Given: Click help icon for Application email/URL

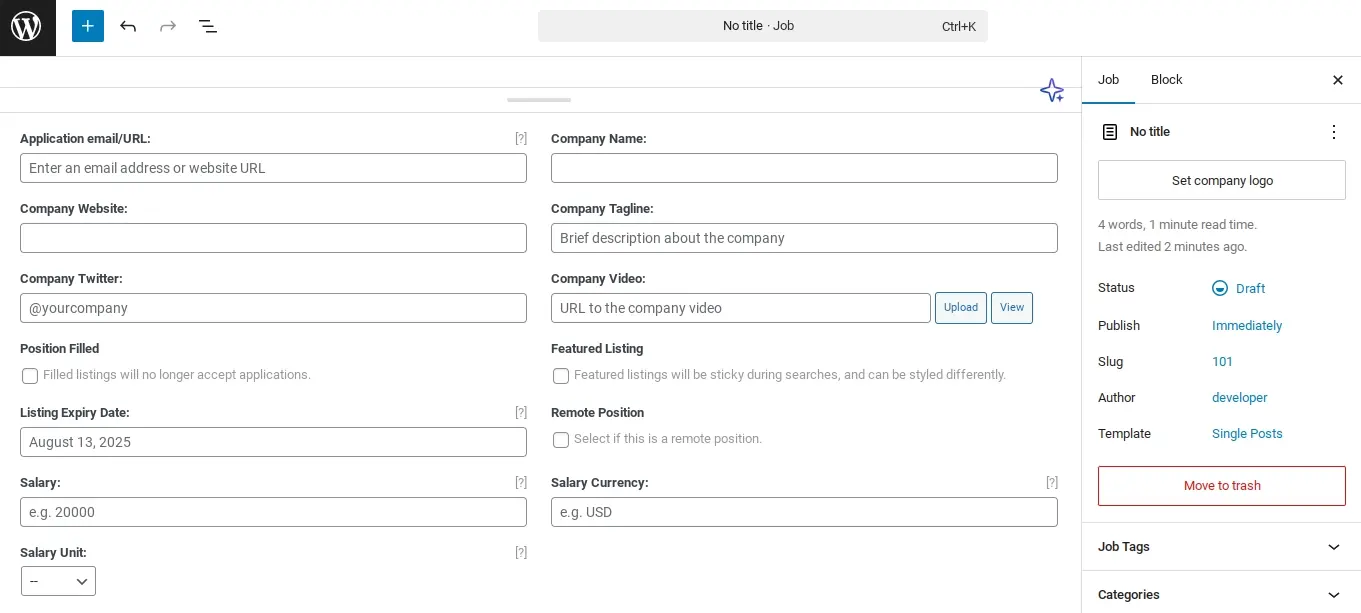Looking at the screenshot, I should 521,139.
